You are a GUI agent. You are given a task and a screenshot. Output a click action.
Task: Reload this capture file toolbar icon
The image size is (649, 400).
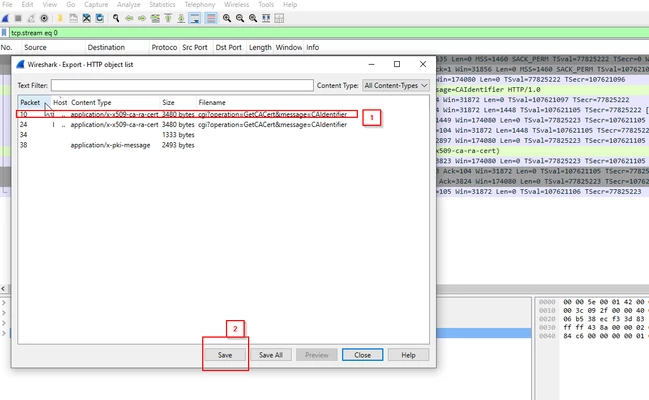[99, 18]
